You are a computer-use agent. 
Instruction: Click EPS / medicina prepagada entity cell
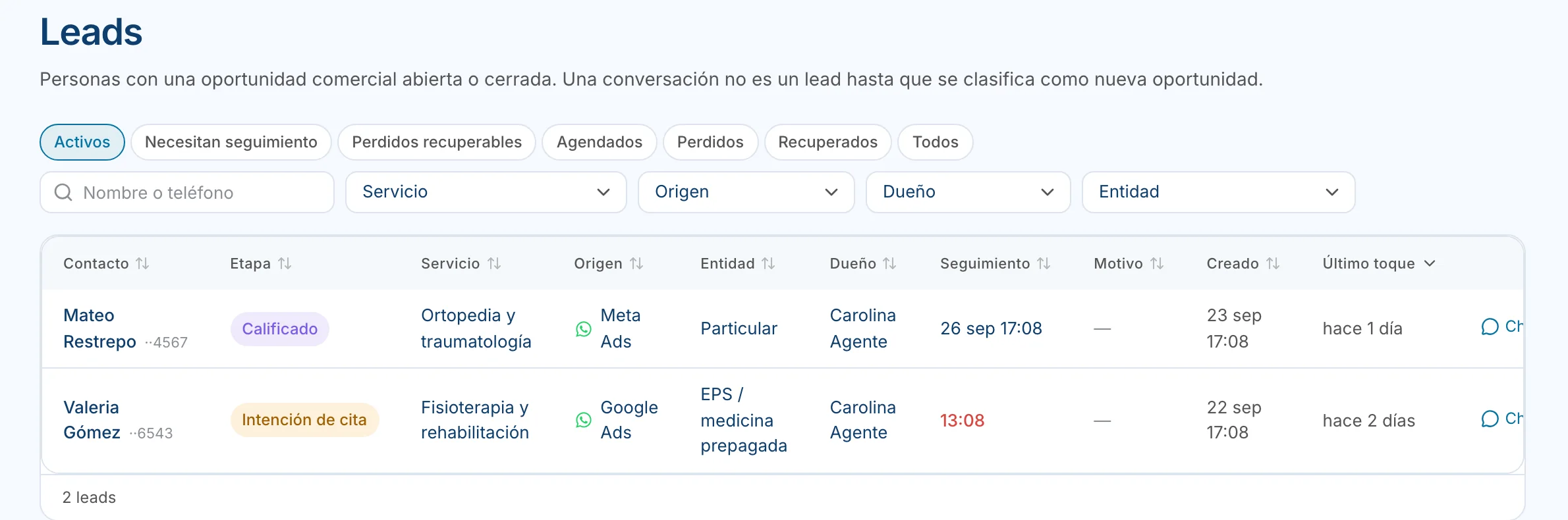pos(744,420)
